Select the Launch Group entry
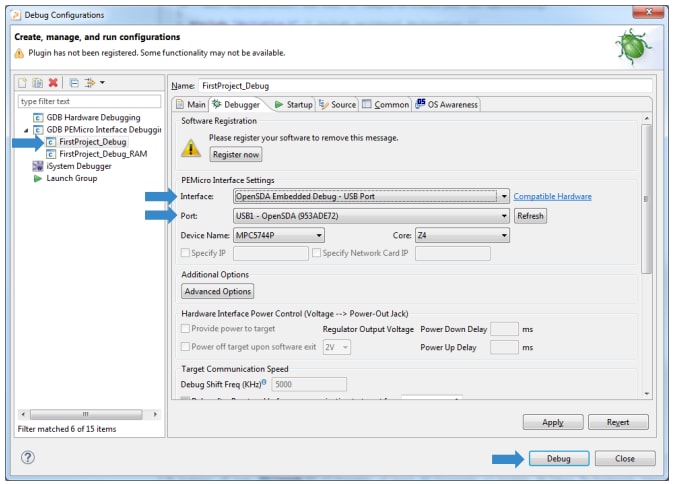This screenshot has height=484, width=673. [71, 178]
